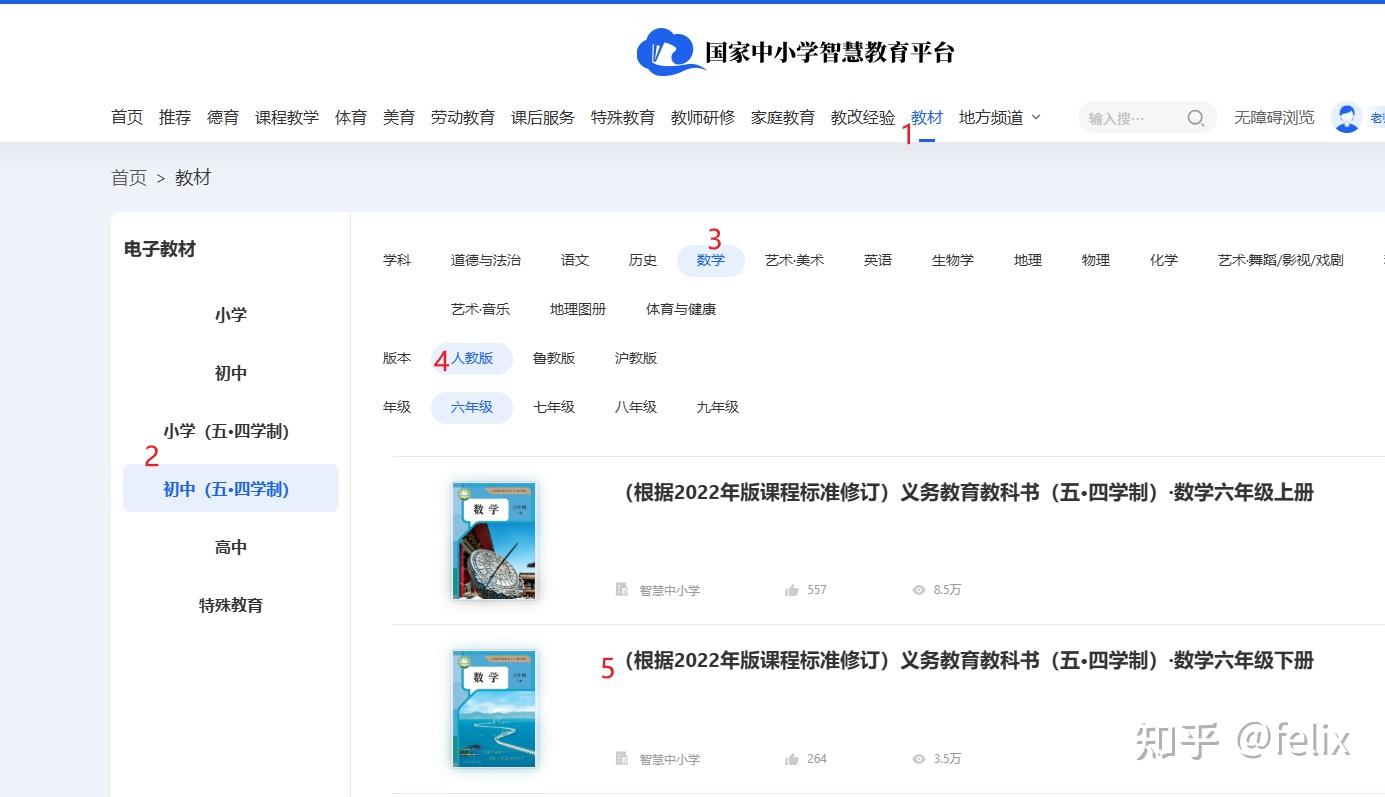Go to the 推荐 nav tab

pyautogui.click(x=175, y=117)
